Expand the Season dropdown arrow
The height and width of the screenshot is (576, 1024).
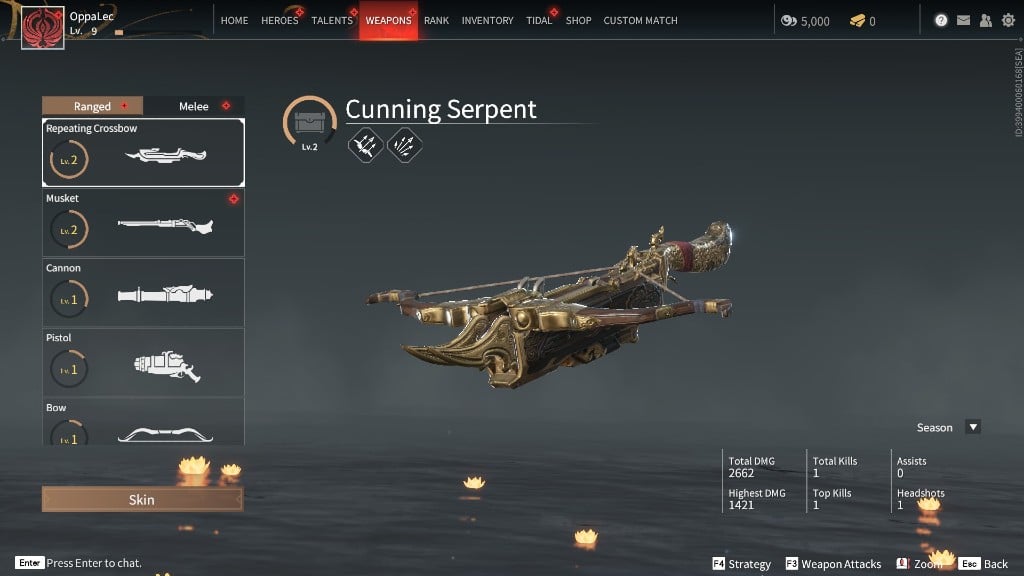pyautogui.click(x=973, y=427)
